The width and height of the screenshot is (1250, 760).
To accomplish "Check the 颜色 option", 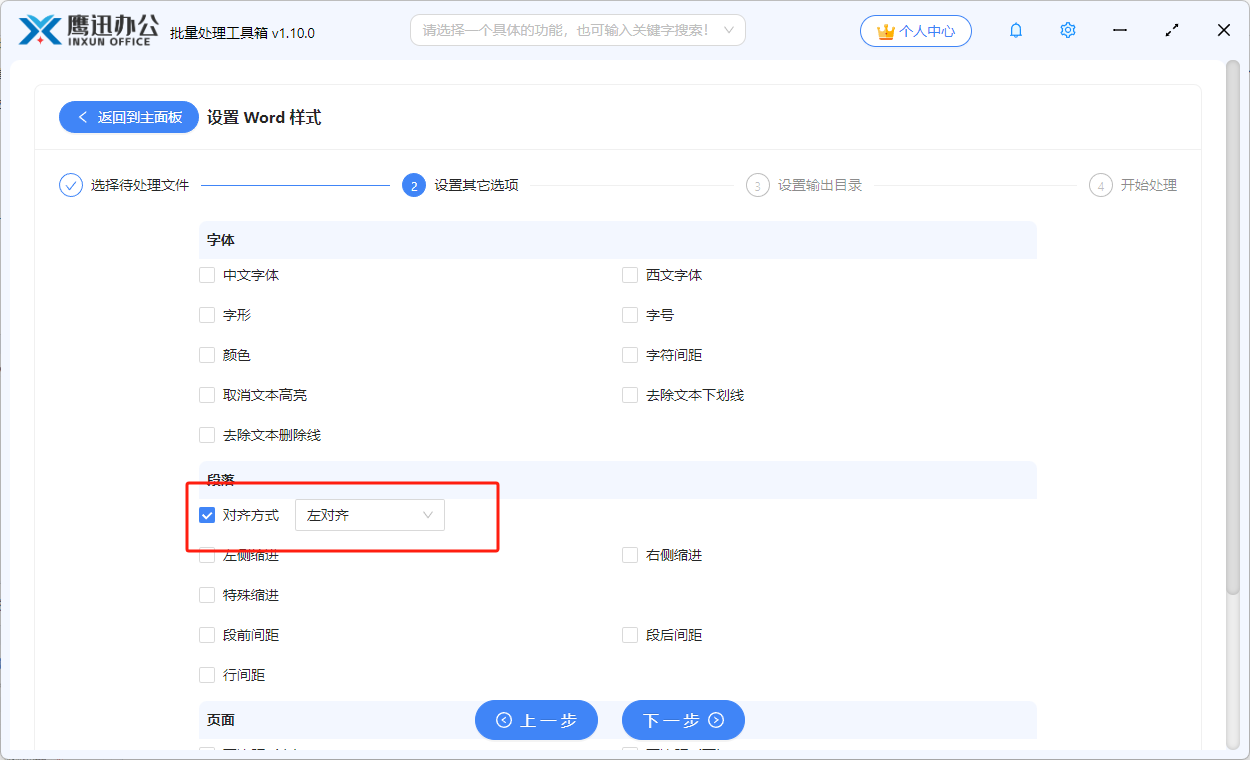I will pyautogui.click(x=207, y=355).
